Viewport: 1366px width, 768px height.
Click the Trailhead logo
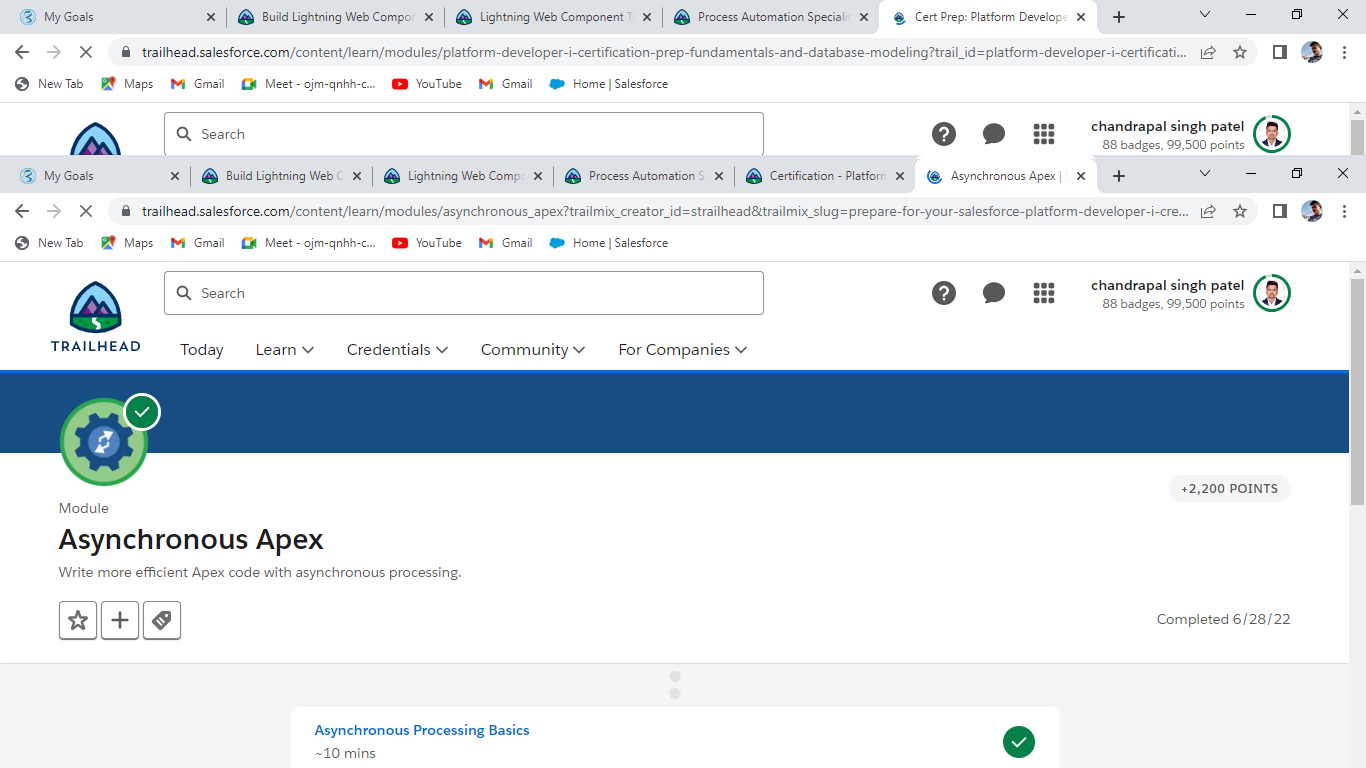pyautogui.click(x=96, y=316)
